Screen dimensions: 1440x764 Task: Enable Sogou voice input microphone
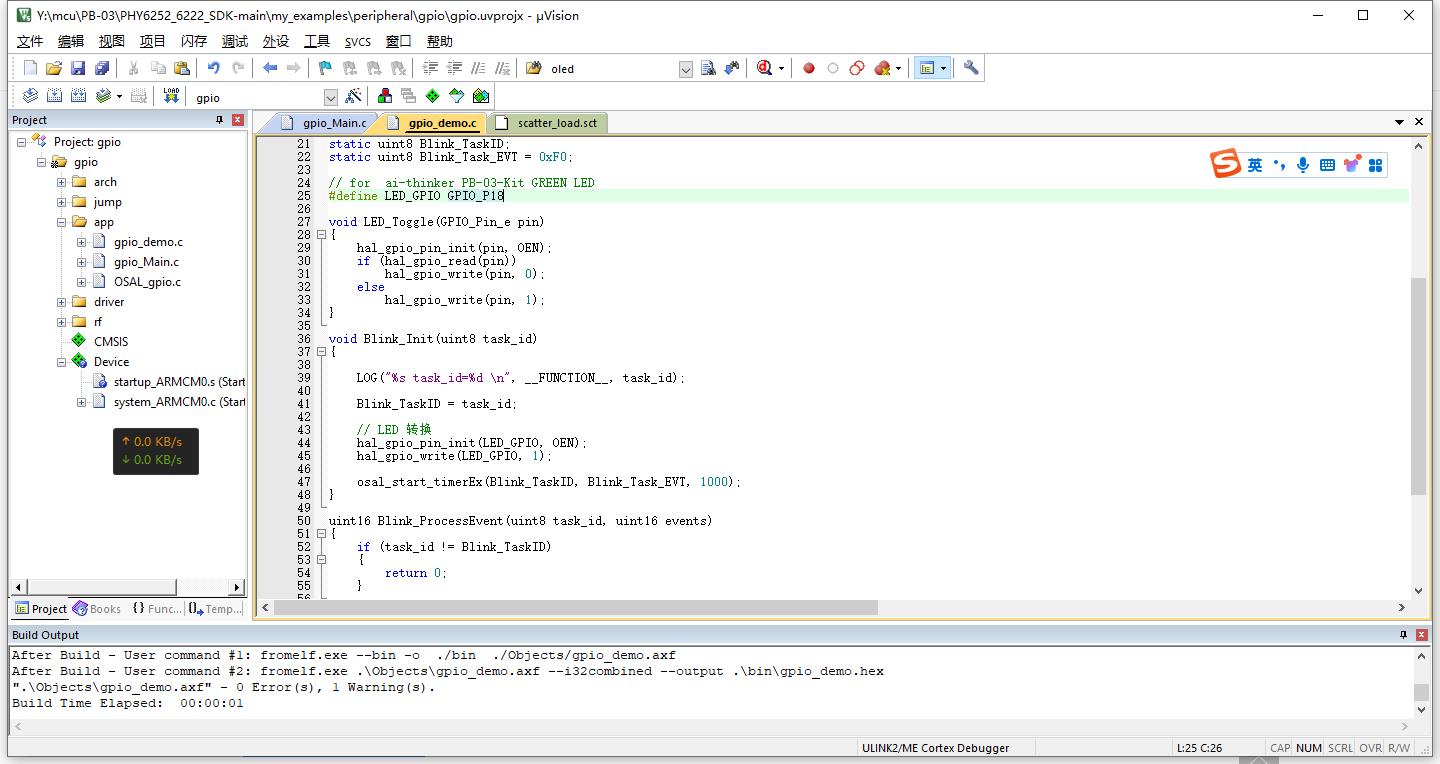coord(1303,165)
